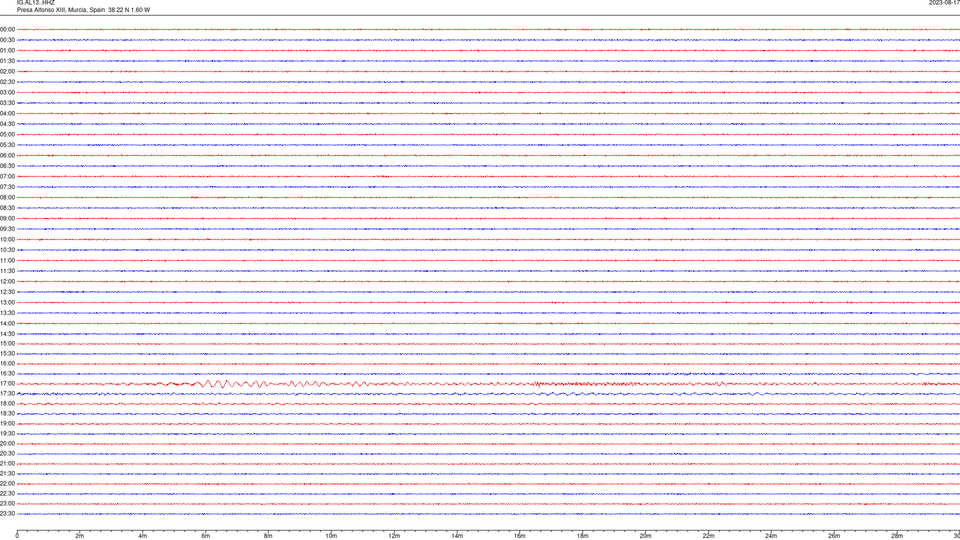960x540 pixels.
Task: Select the 10:00 row time label
Action: 7,239
